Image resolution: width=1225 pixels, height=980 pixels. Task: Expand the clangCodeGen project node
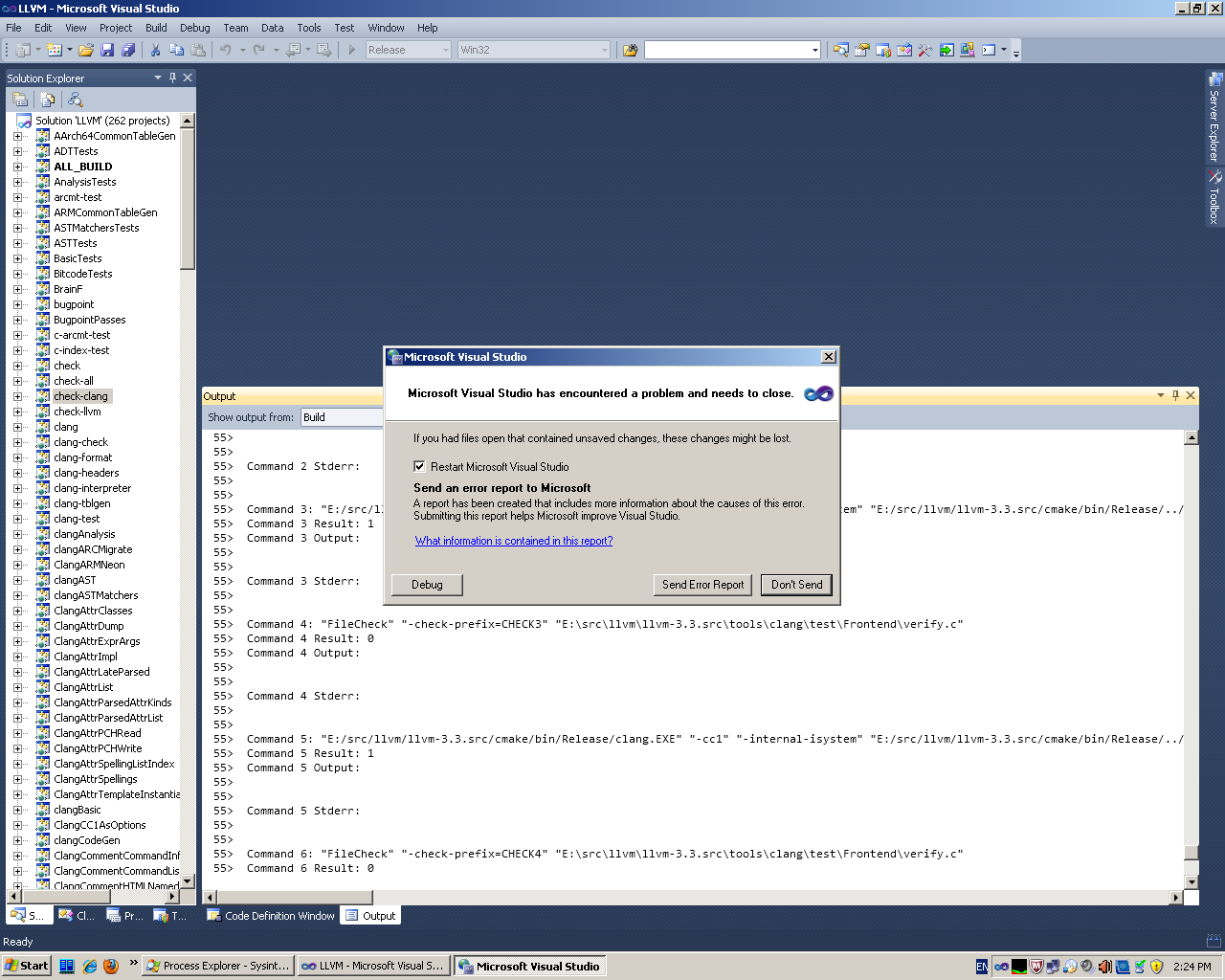click(17, 840)
